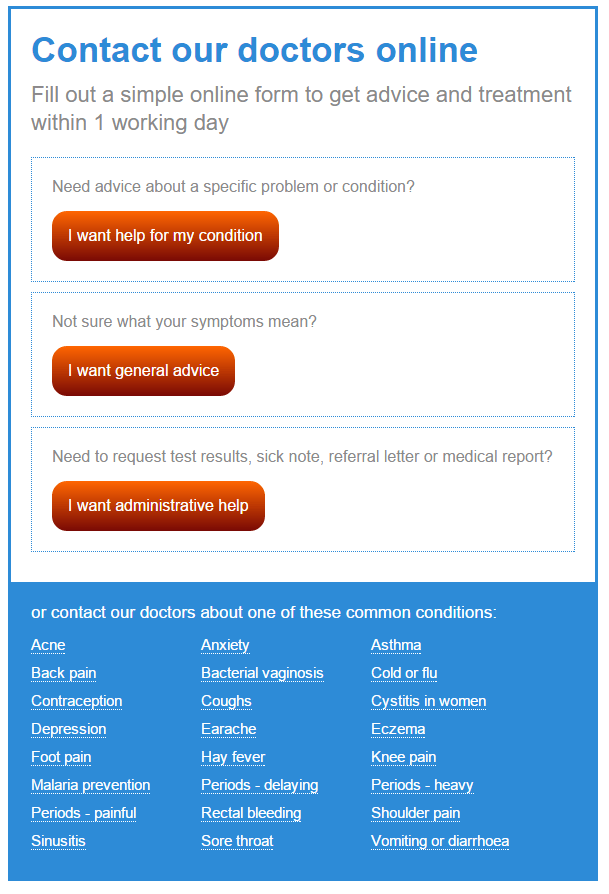Open the Bacterial vaginosis link
Screen dimensions: 609x894
tap(262, 673)
